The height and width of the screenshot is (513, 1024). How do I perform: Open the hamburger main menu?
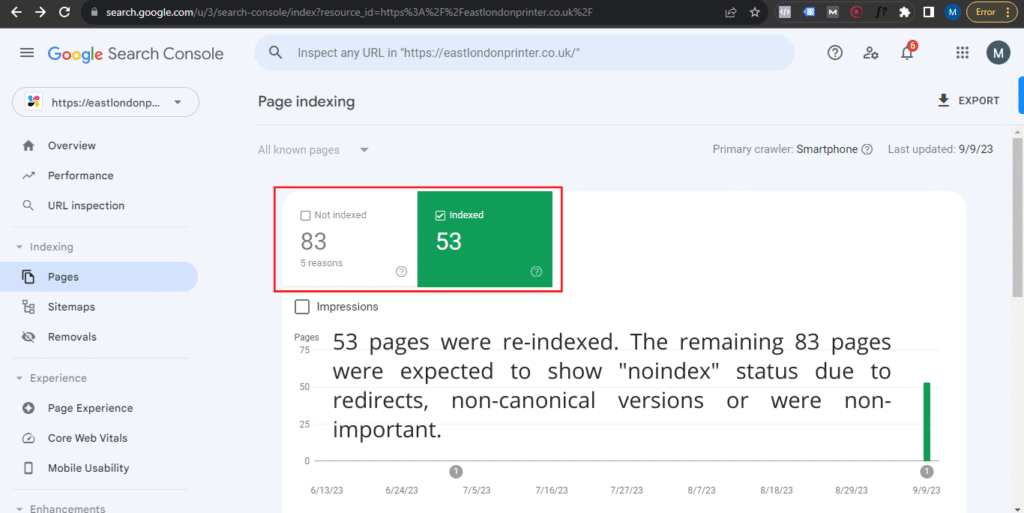(27, 53)
